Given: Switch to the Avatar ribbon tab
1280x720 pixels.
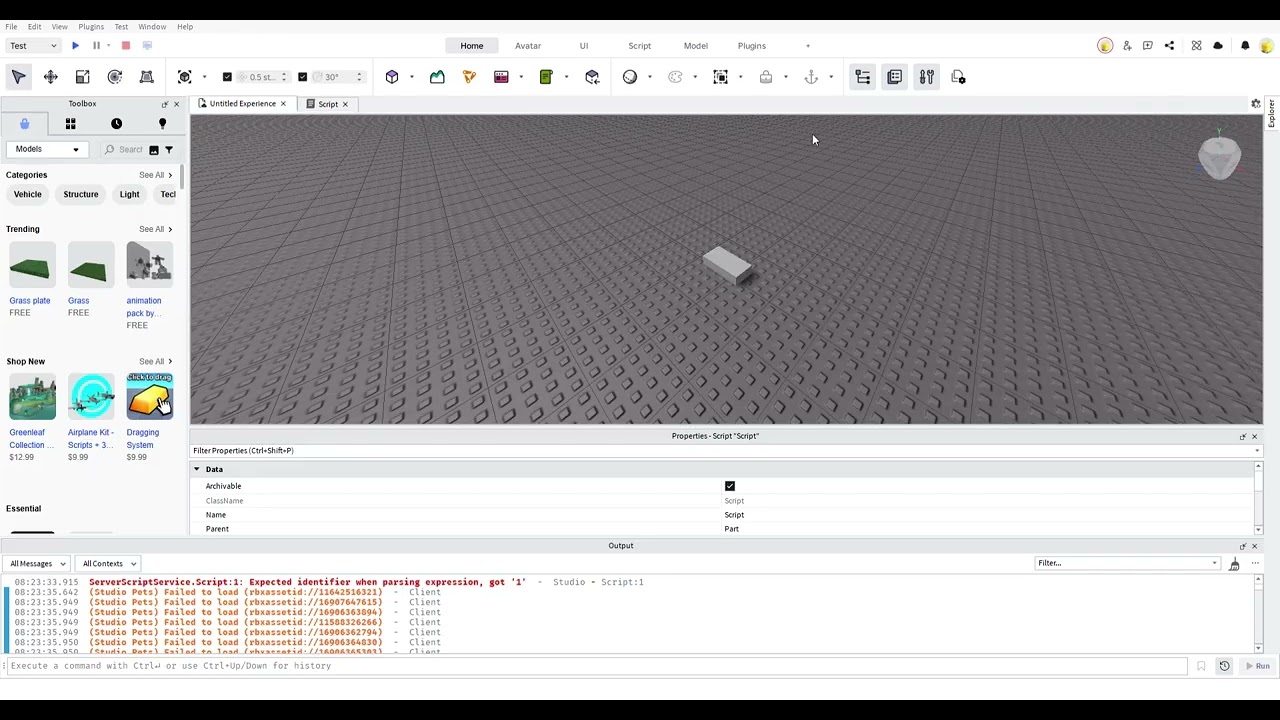Looking at the screenshot, I should 528,46.
